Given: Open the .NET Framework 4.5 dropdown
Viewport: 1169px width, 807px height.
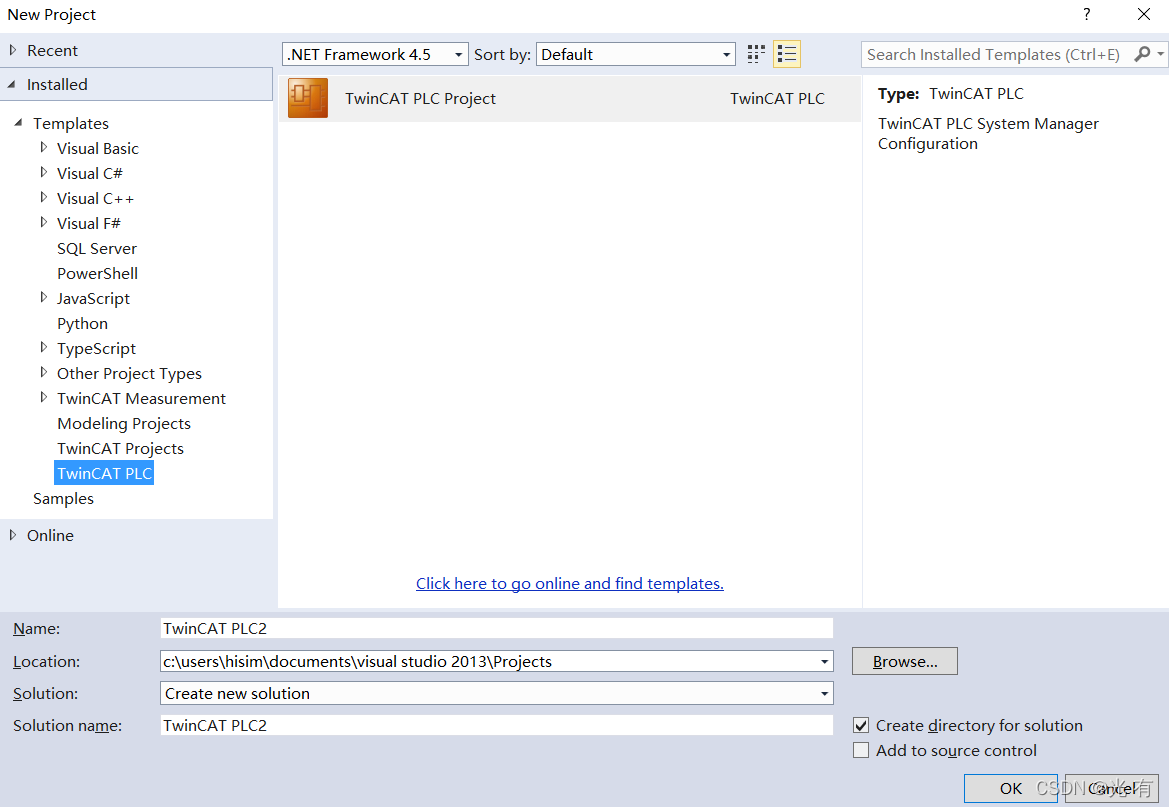Looking at the screenshot, I should point(375,54).
